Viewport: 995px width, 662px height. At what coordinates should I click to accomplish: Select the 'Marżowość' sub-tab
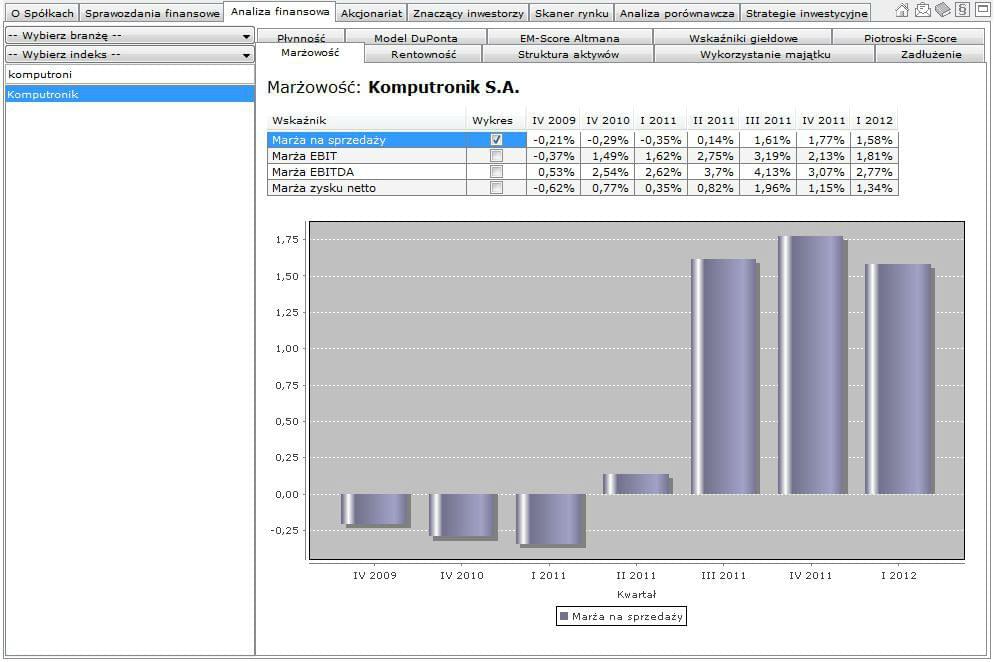[x=310, y=53]
